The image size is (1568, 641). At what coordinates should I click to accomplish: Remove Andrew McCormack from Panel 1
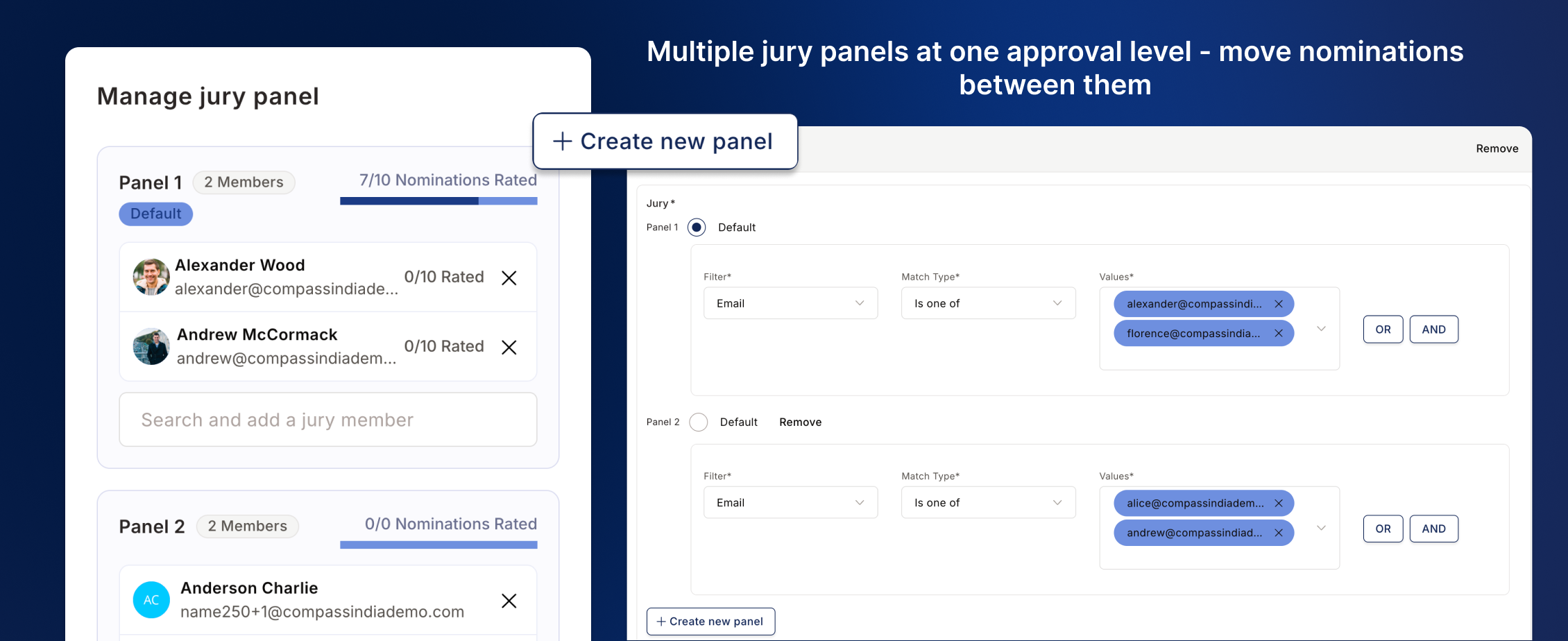(509, 348)
